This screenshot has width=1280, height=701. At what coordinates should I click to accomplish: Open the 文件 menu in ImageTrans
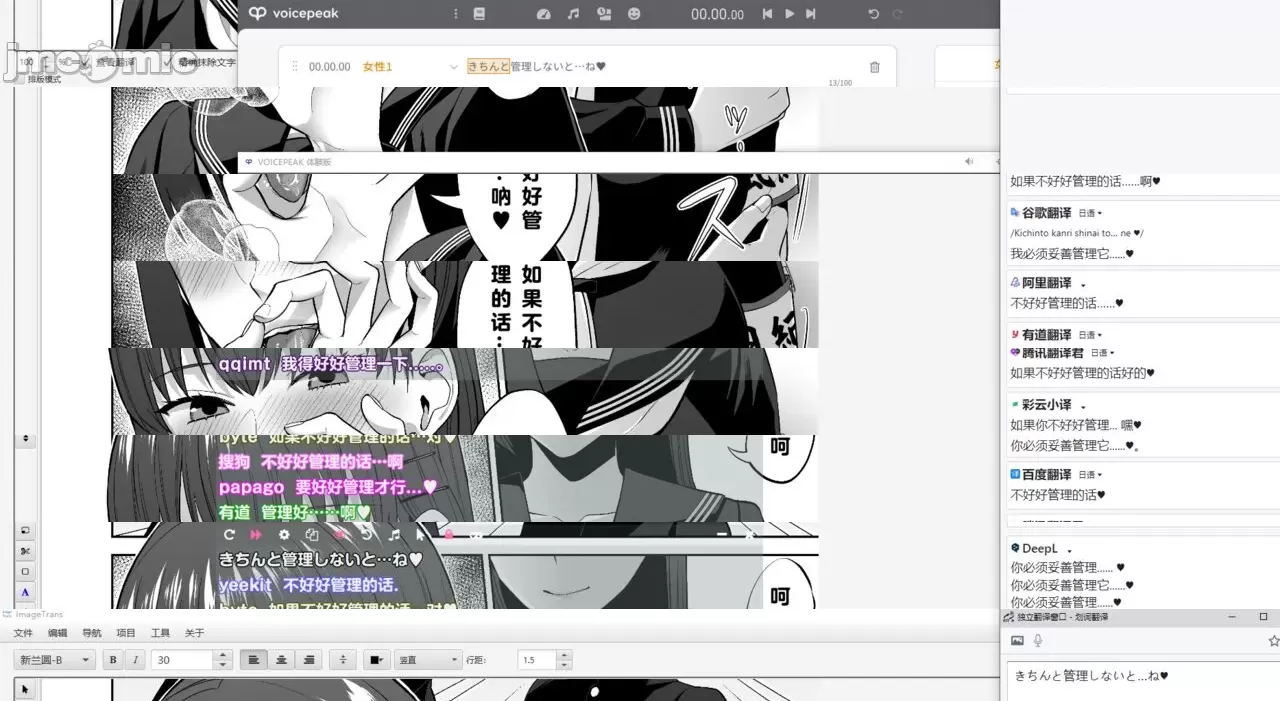(23, 633)
